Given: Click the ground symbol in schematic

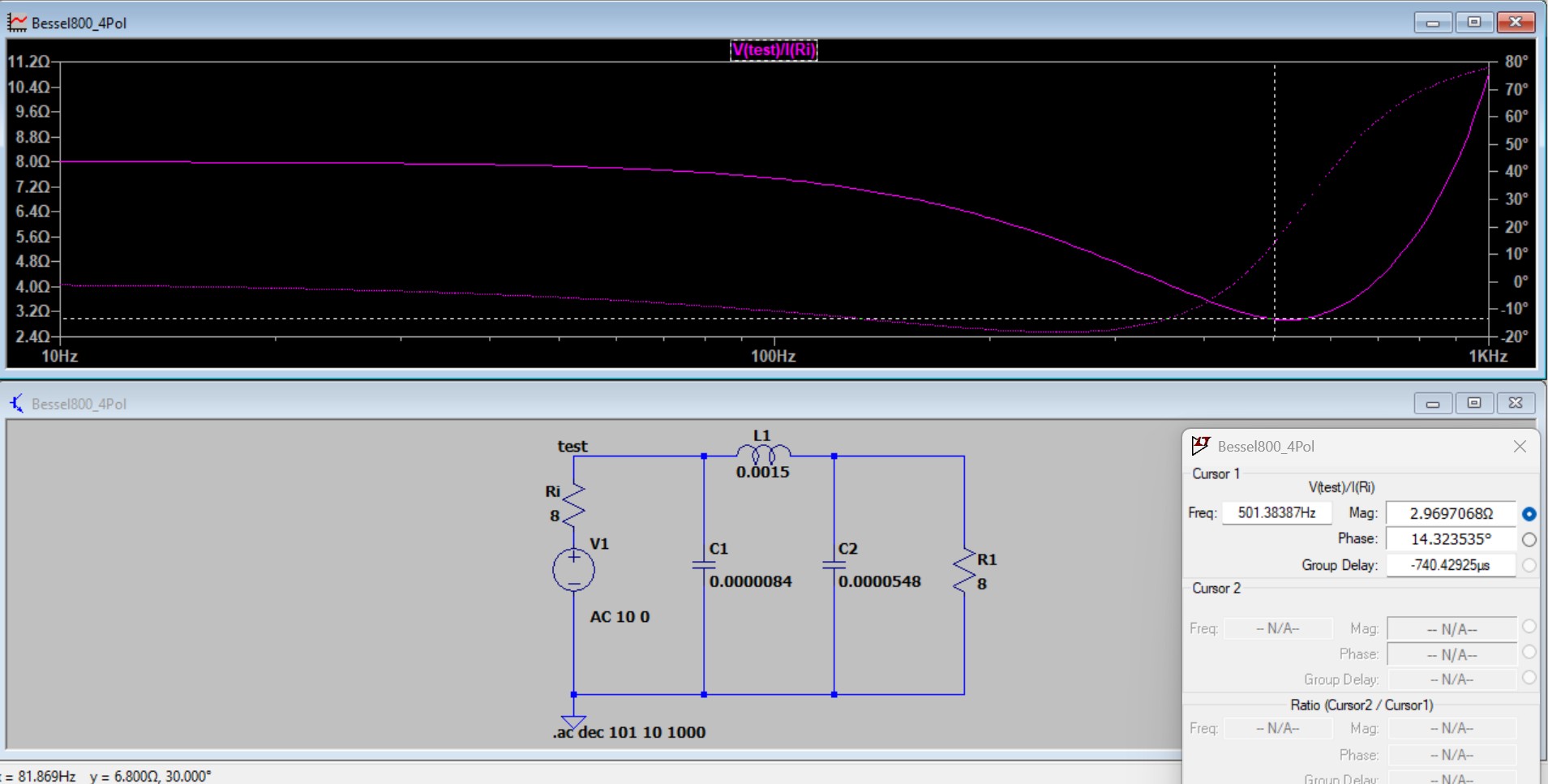Looking at the screenshot, I should pyautogui.click(x=573, y=720).
